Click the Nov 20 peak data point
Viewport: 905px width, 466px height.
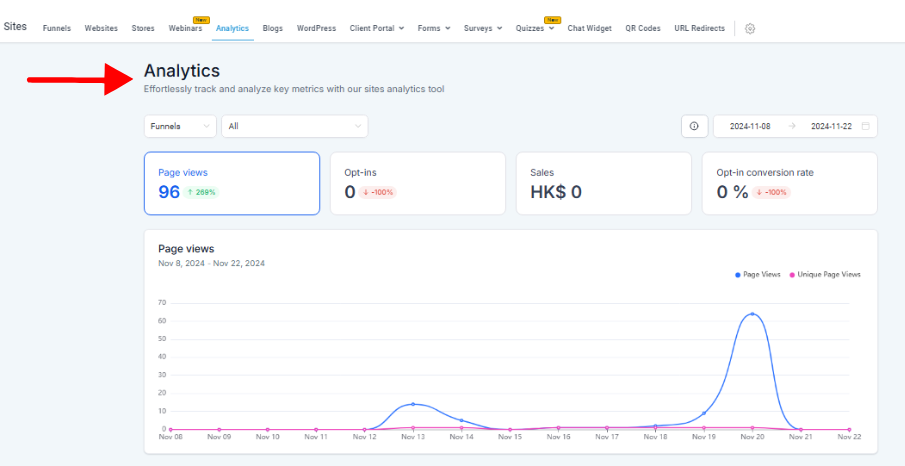click(752, 314)
